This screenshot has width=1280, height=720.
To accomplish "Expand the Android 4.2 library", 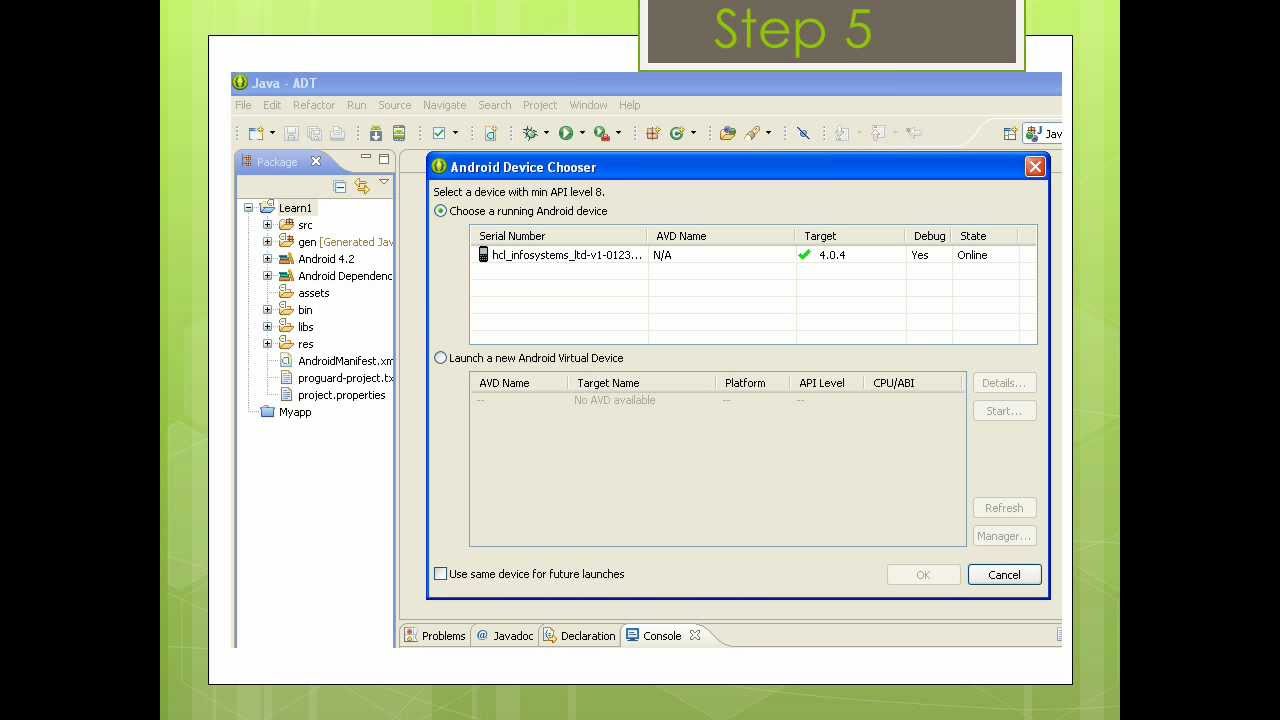I will 267,259.
